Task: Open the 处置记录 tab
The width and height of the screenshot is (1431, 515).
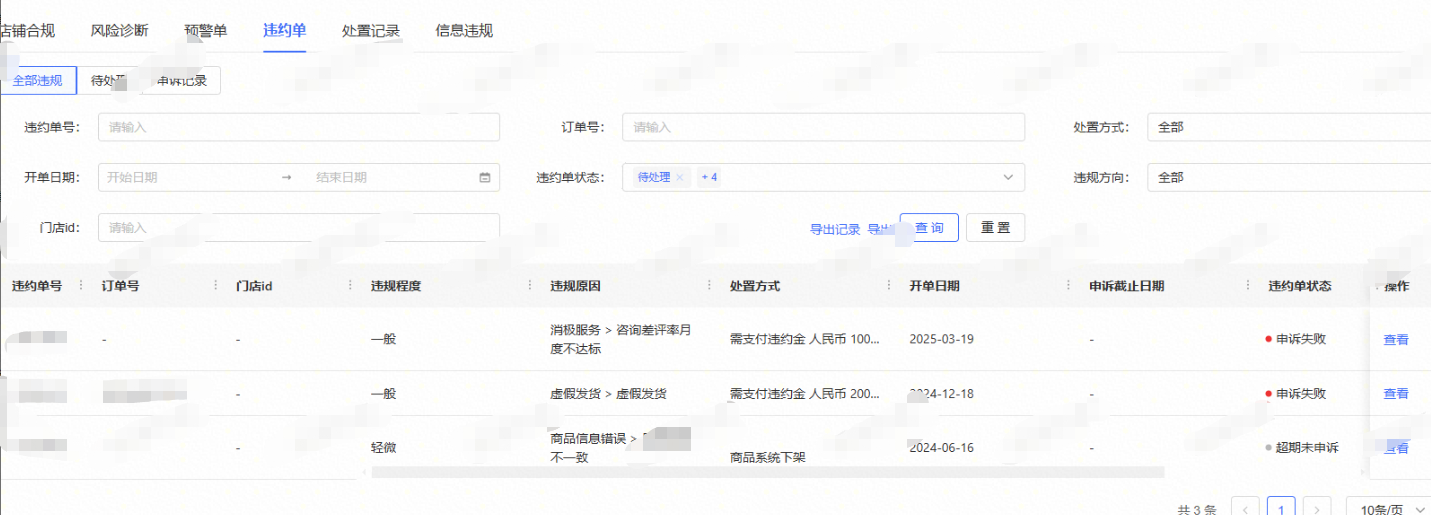Action: pos(370,30)
